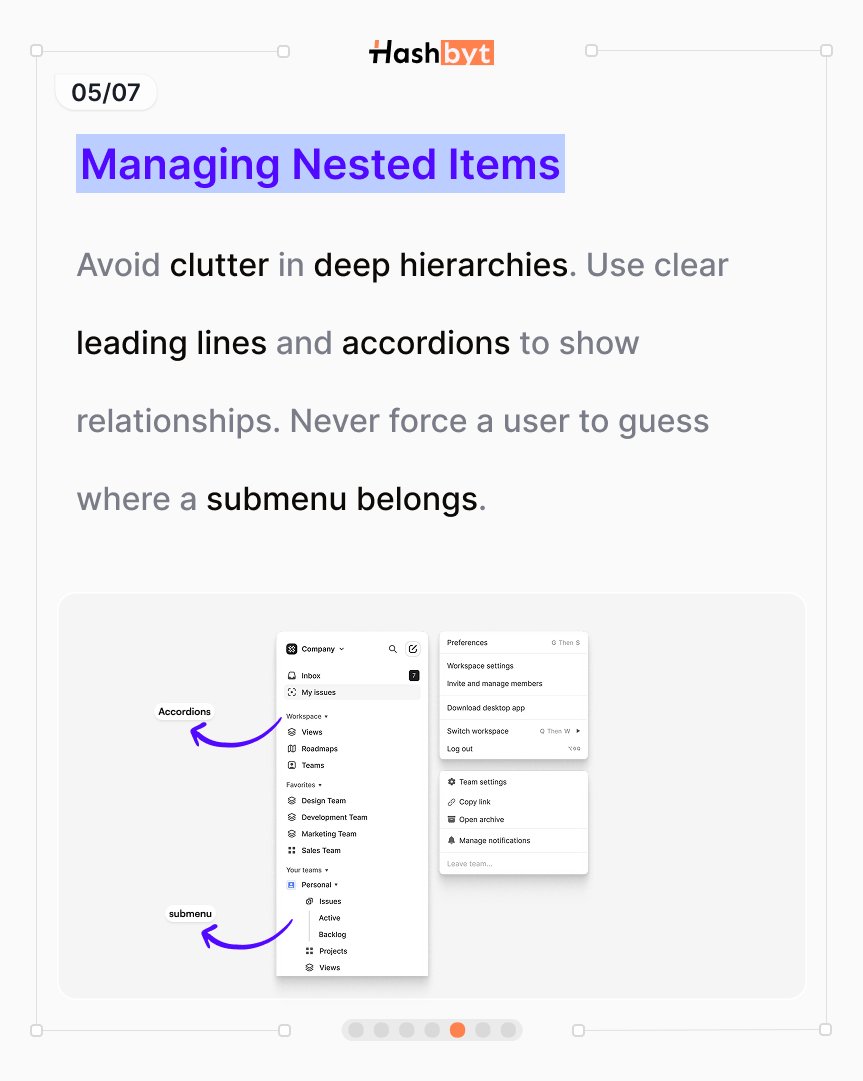863x1081 pixels.
Task: Collapse the Workspace section arrow
Action: 326,716
